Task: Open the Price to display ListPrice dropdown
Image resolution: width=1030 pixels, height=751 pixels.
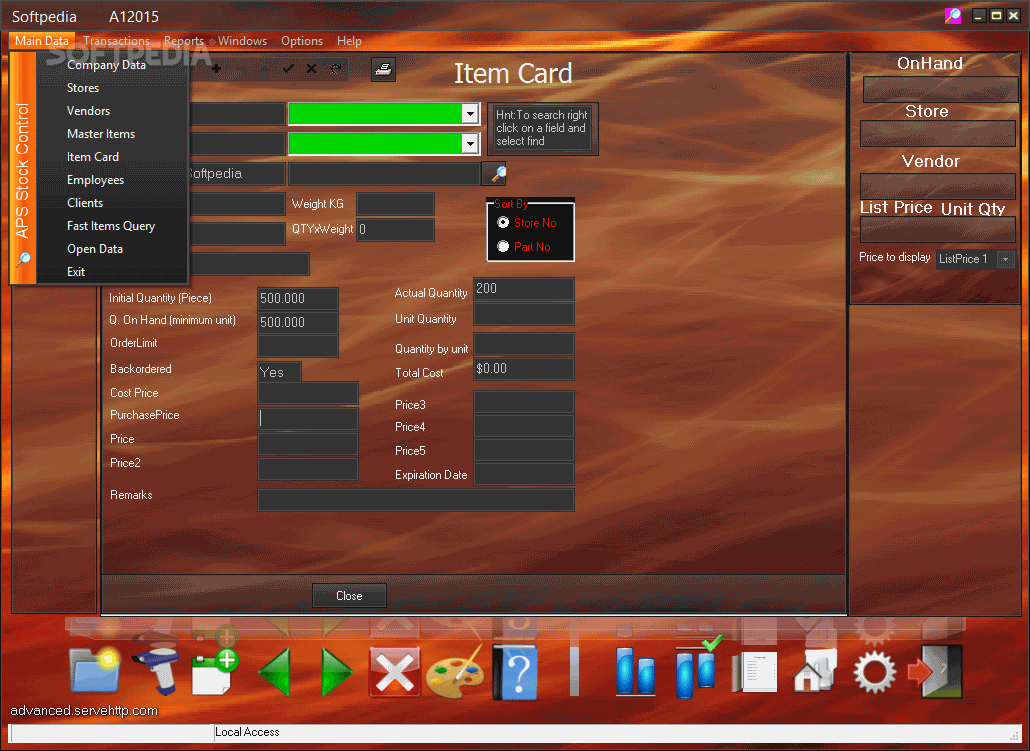Action: pyautogui.click(x=1005, y=259)
